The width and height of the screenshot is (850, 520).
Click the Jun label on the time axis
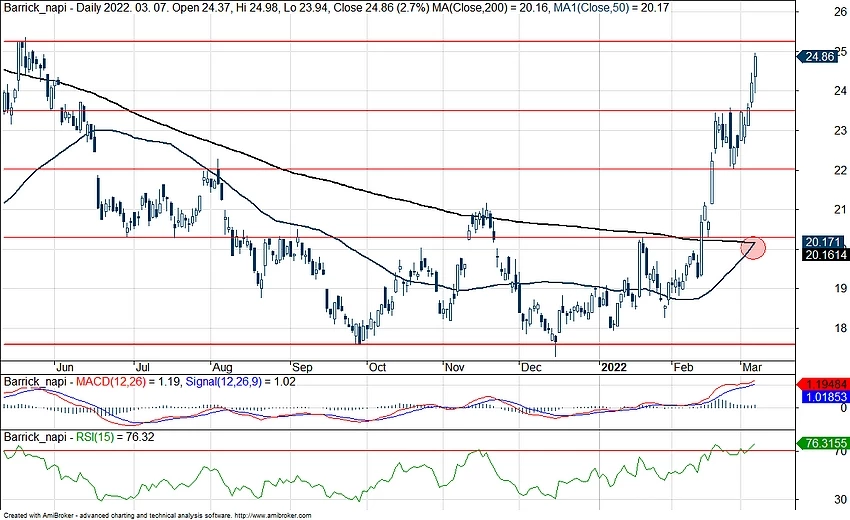[65, 367]
